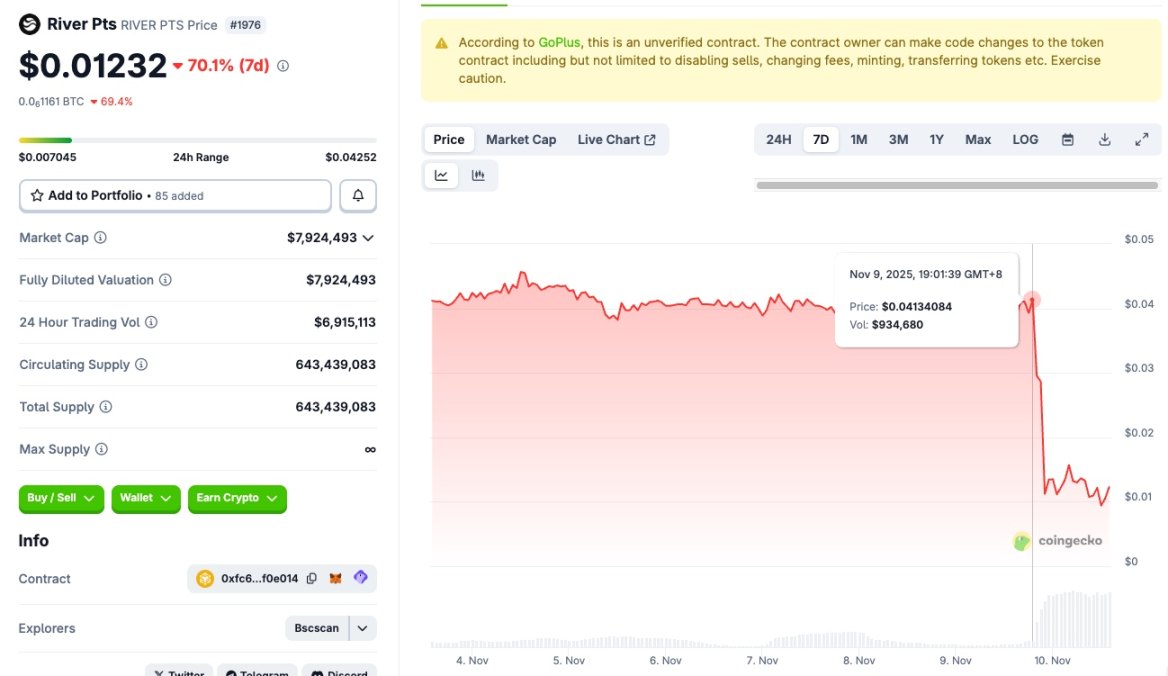The image size is (1168, 676).
Task: Copy the contract address
Action: pyautogui.click(x=310, y=578)
